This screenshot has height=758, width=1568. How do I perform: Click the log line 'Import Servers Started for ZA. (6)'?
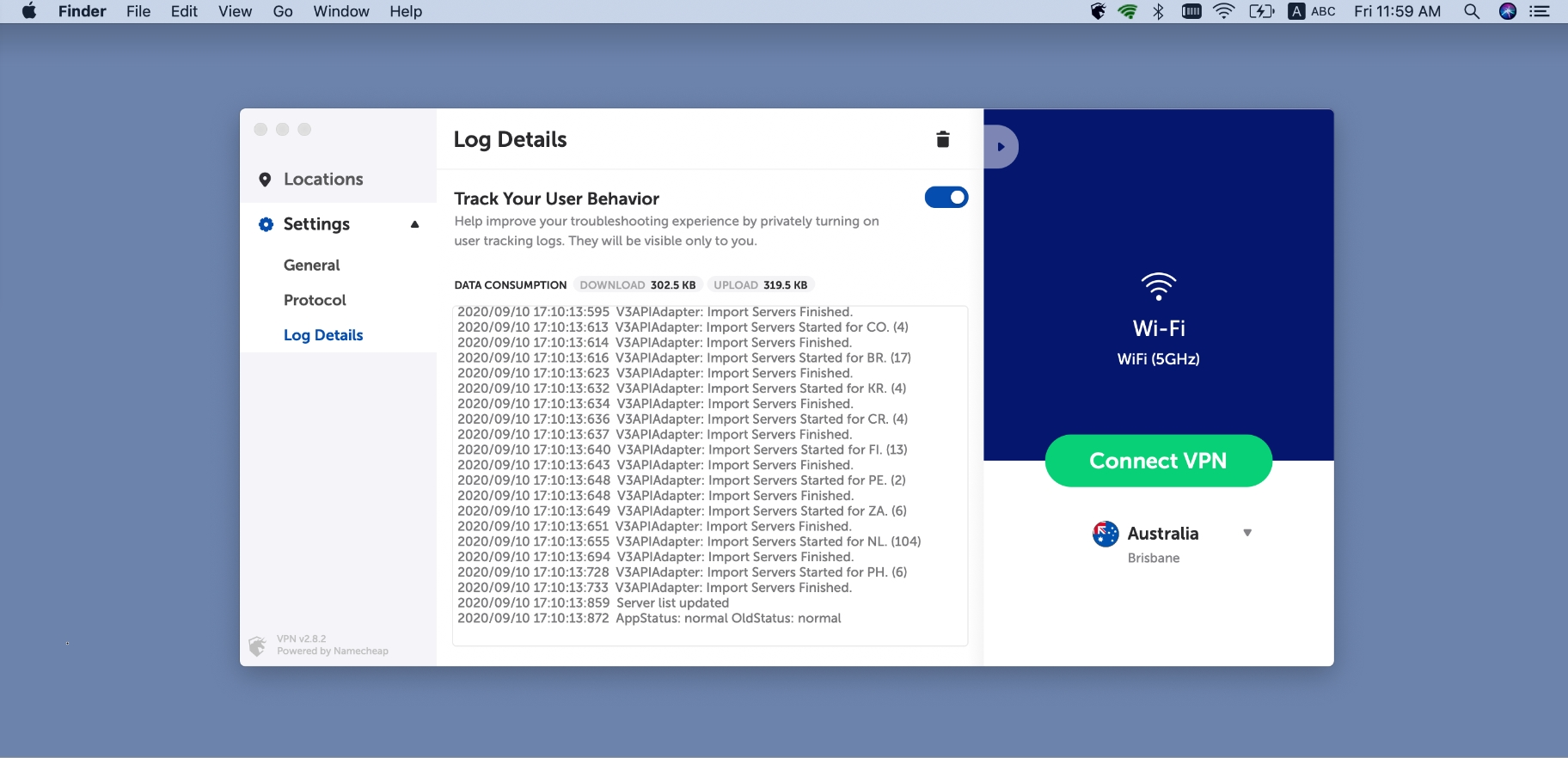[x=682, y=511]
